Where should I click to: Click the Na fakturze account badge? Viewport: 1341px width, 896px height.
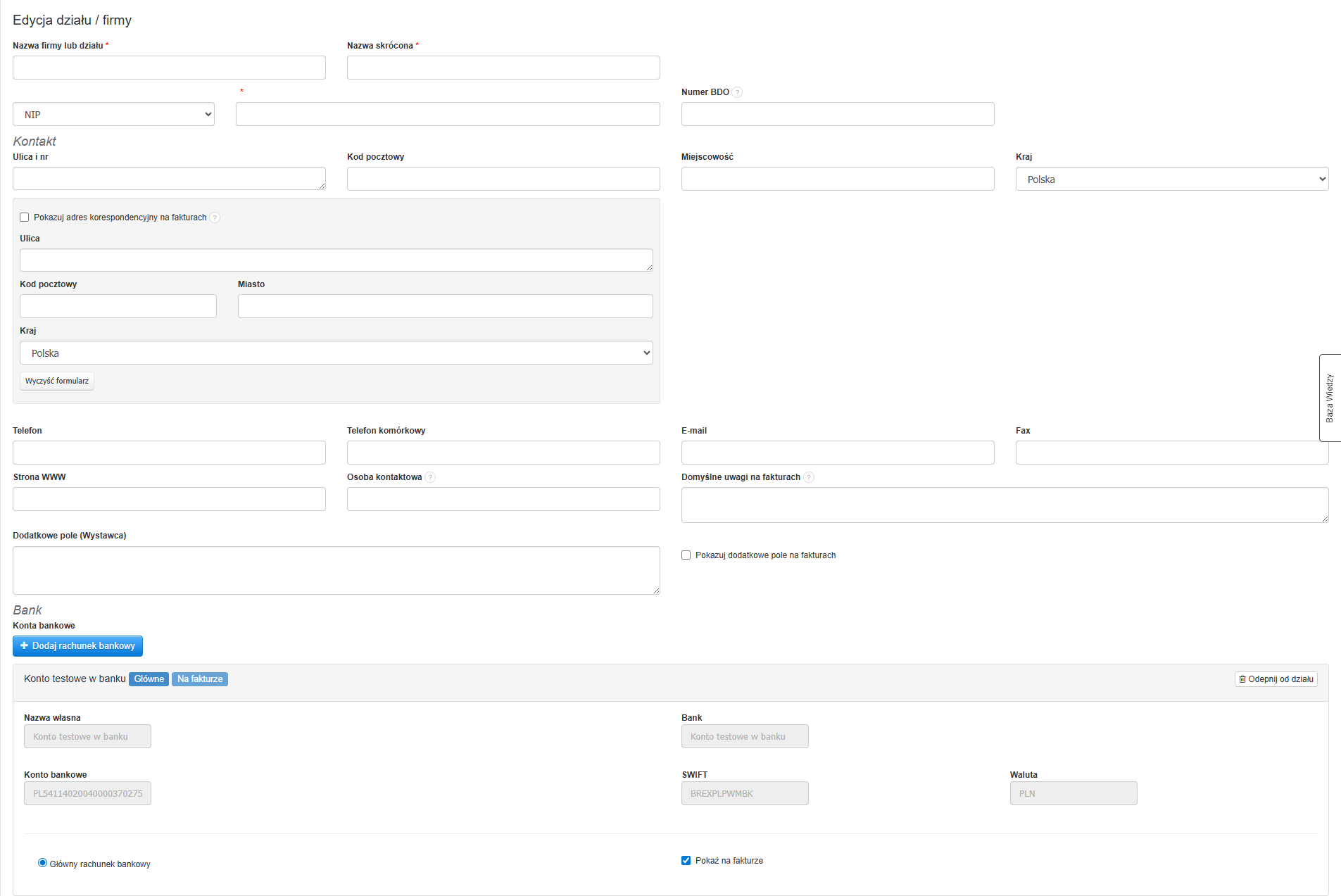click(200, 679)
